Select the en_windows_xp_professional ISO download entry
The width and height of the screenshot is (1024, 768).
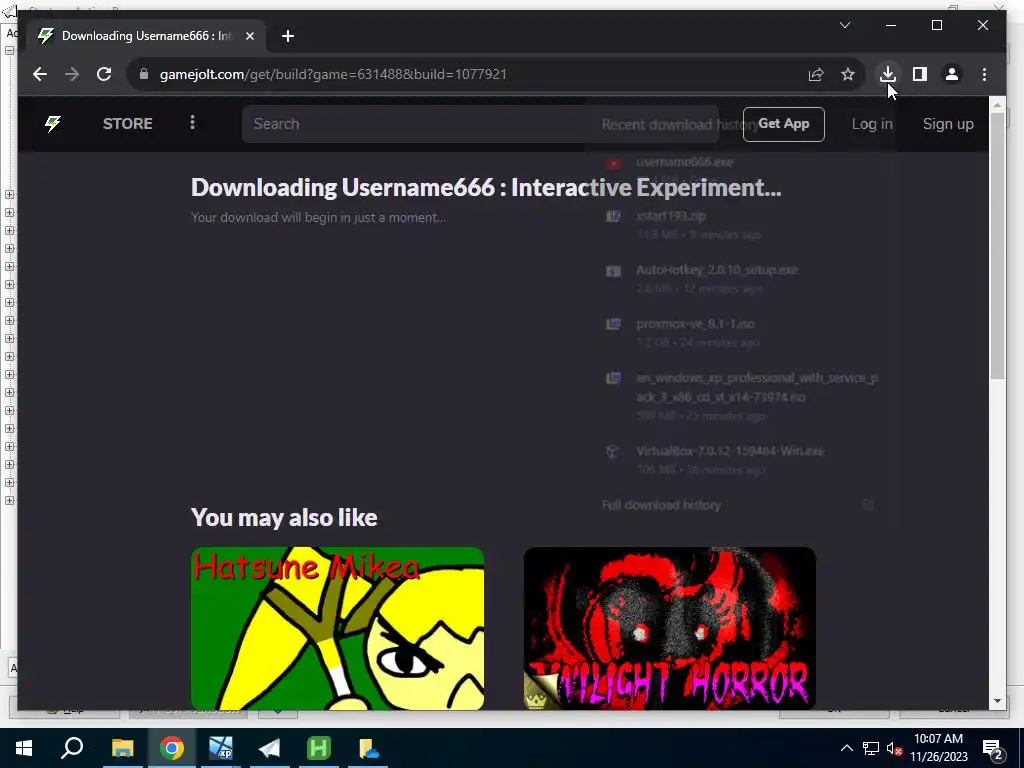point(757,387)
